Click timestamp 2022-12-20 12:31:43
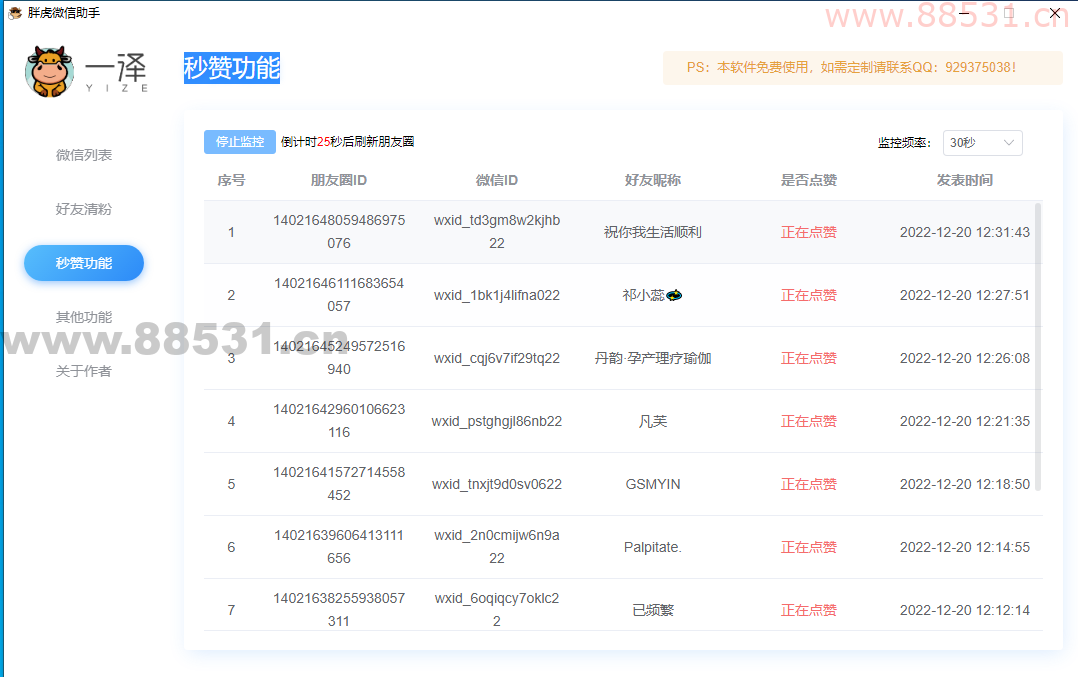The width and height of the screenshot is (1078, 677). tap(965, 232)
